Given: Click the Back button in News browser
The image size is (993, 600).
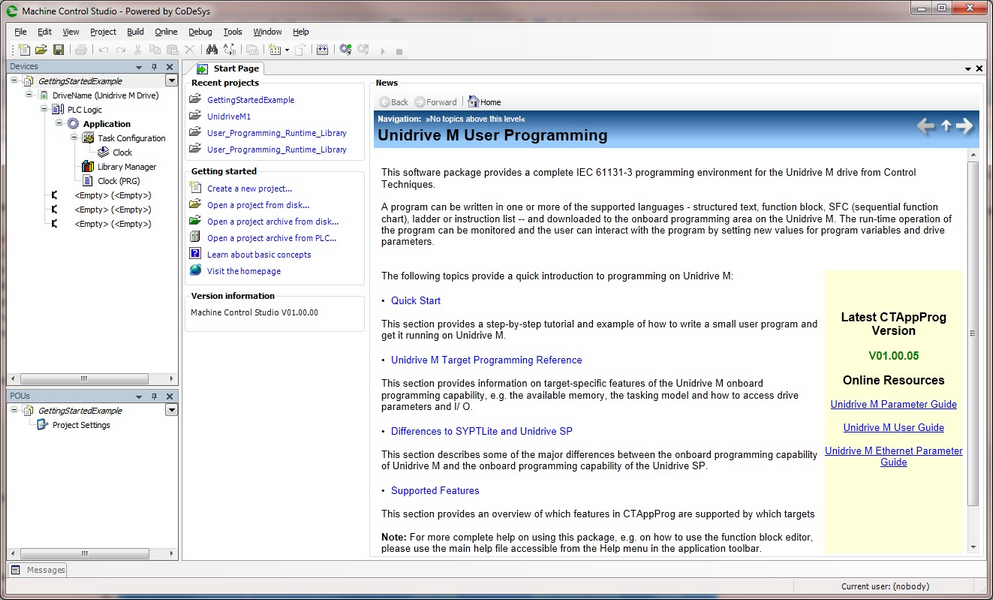Looking at the screenshot, I should click(x=394, y=102).
